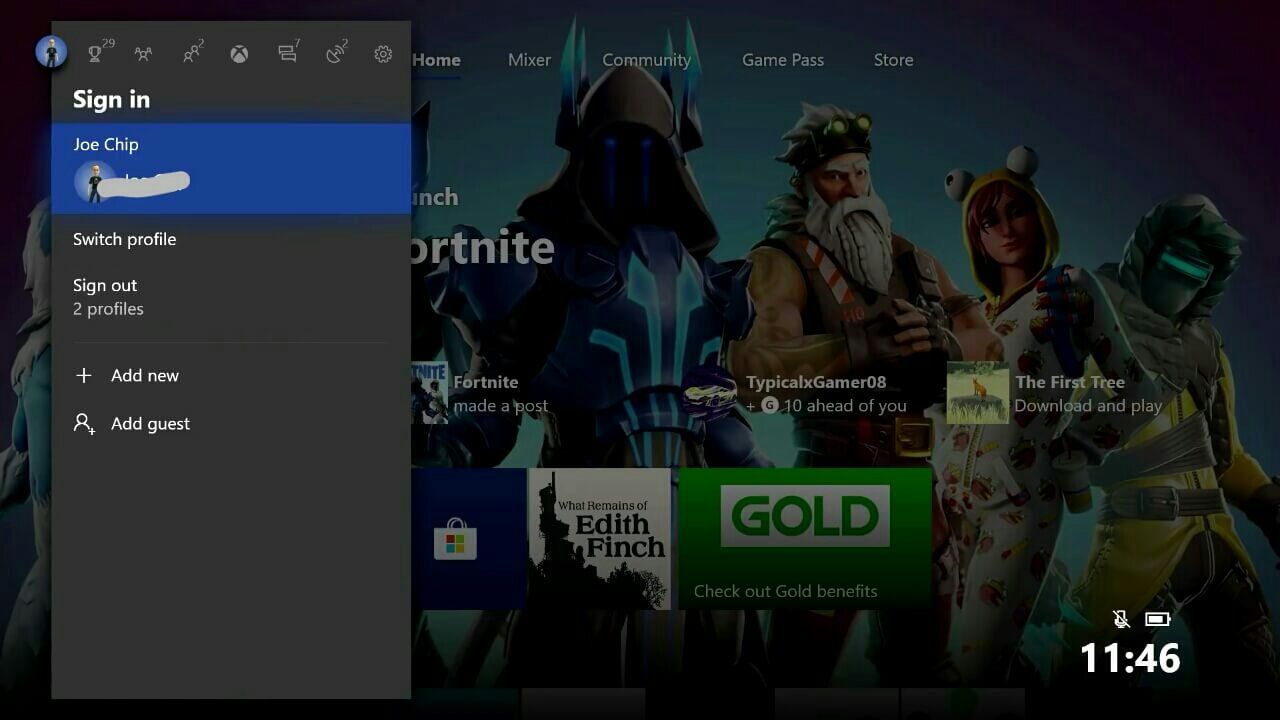The width and height of the screenshot is (1280, 720).
Task: Open TypicalxGamer08 10 ahead of you
Action: 795,393
